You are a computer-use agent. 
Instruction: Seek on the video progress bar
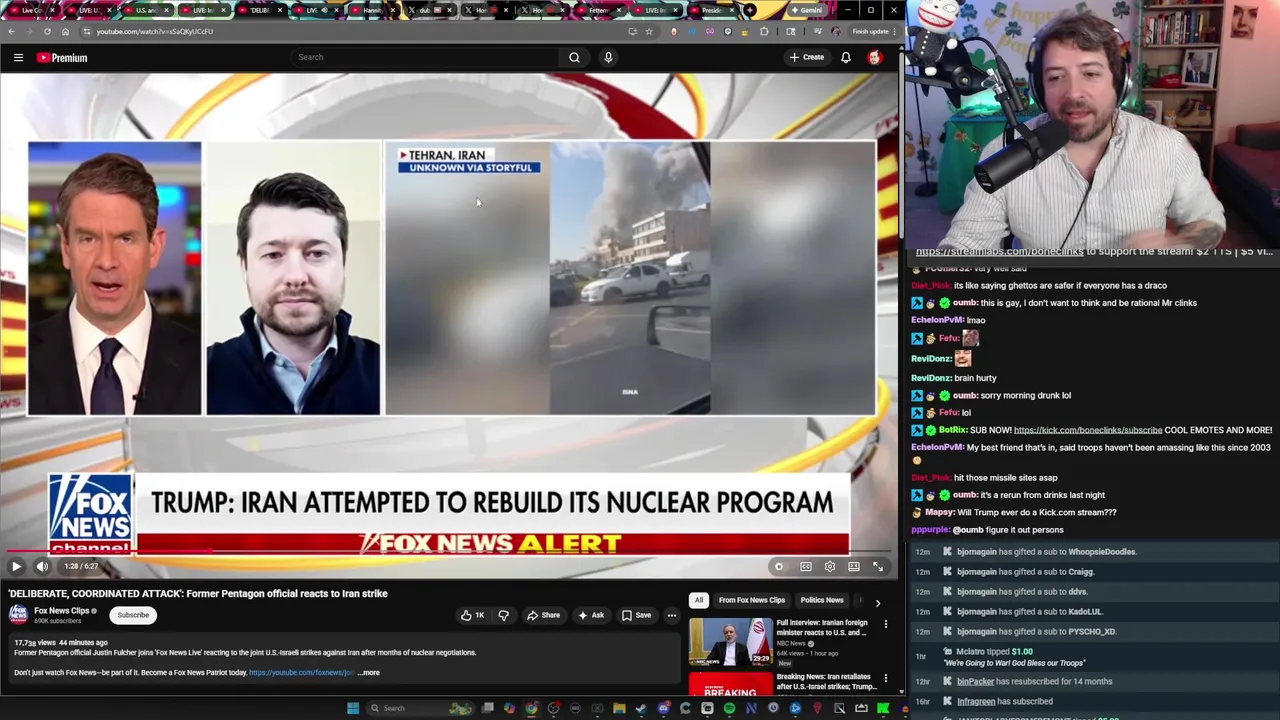click(x=449, y=551)
